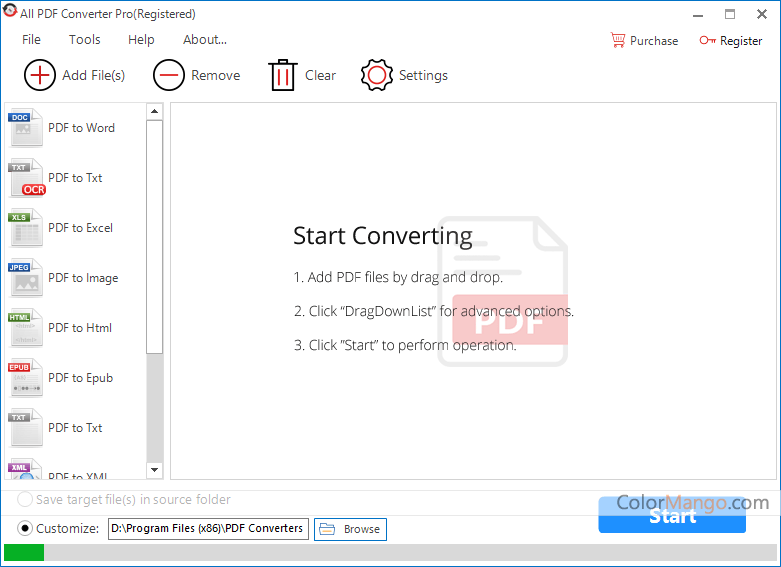The width and height of the screenshot is (781, 567).
Task: Open the About... menu
Action: 205,39
